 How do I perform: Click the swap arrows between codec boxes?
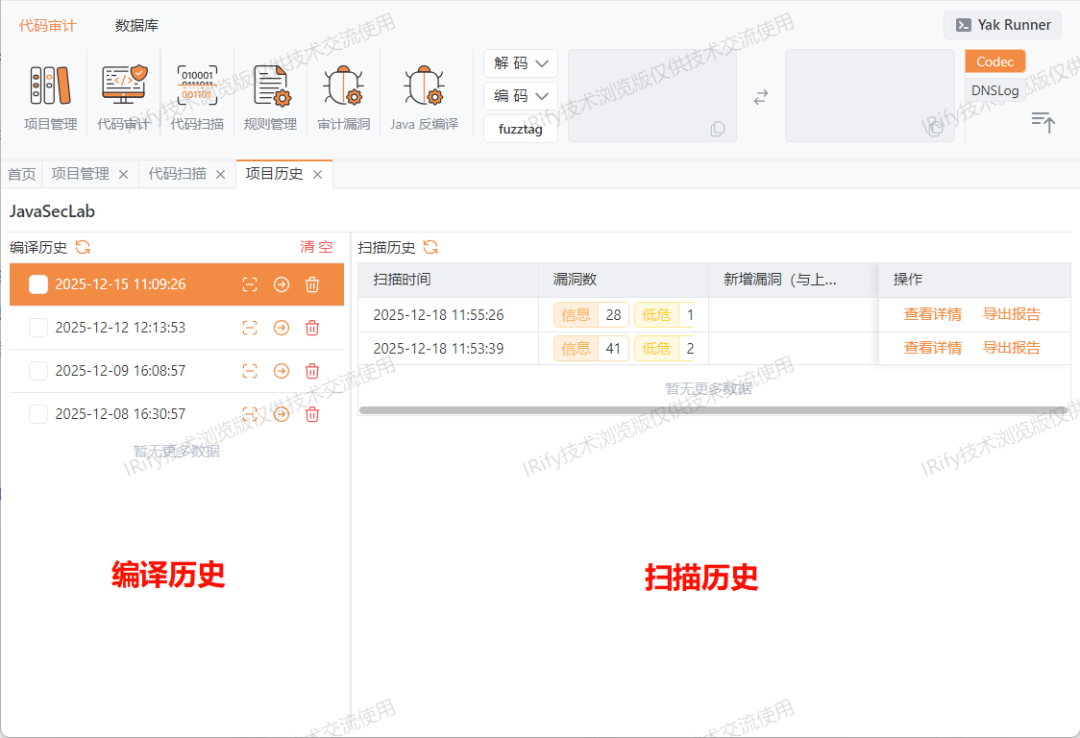click(760, 97)
